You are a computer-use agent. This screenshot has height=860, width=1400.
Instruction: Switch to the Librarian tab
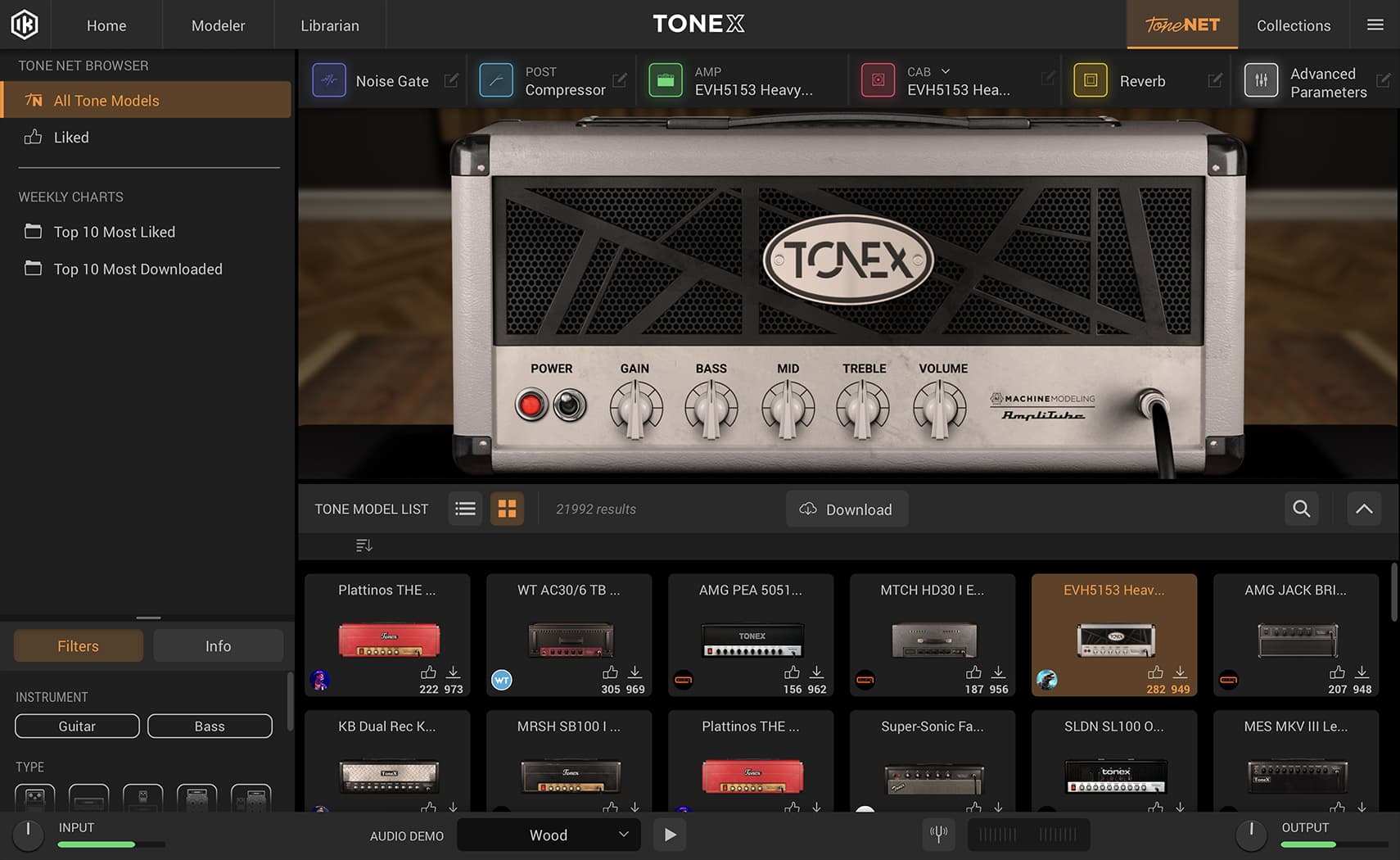329,25
